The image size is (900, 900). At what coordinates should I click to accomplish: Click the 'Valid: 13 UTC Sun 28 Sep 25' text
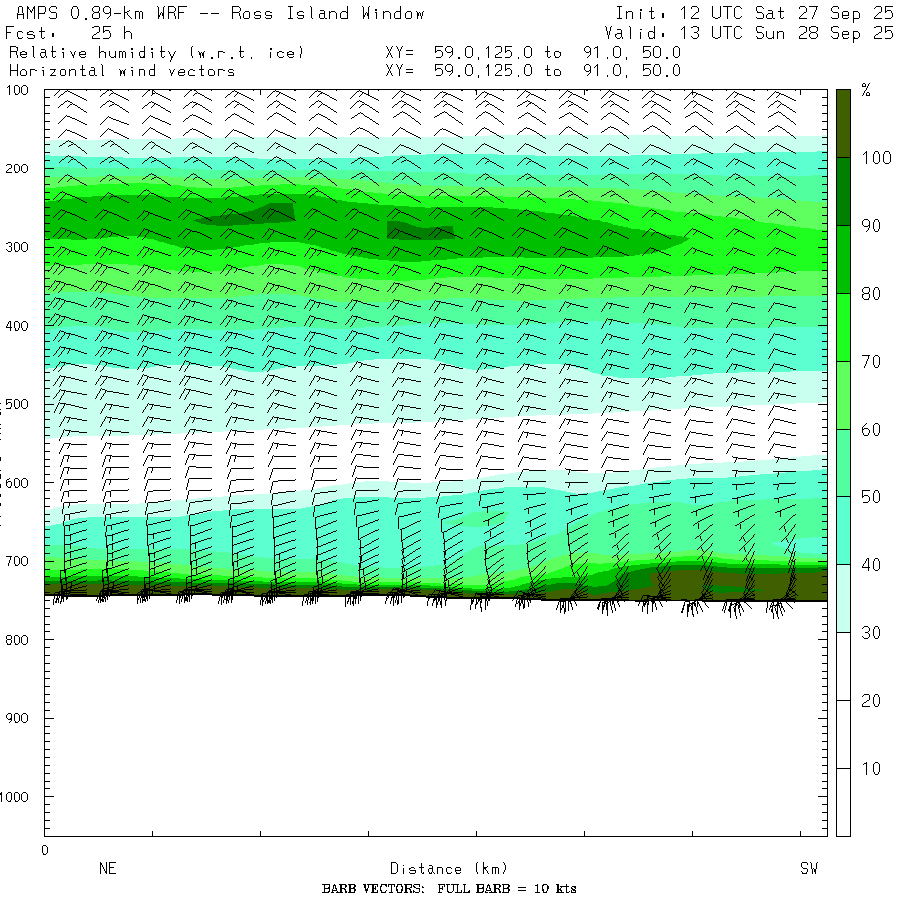coord(748,33)
